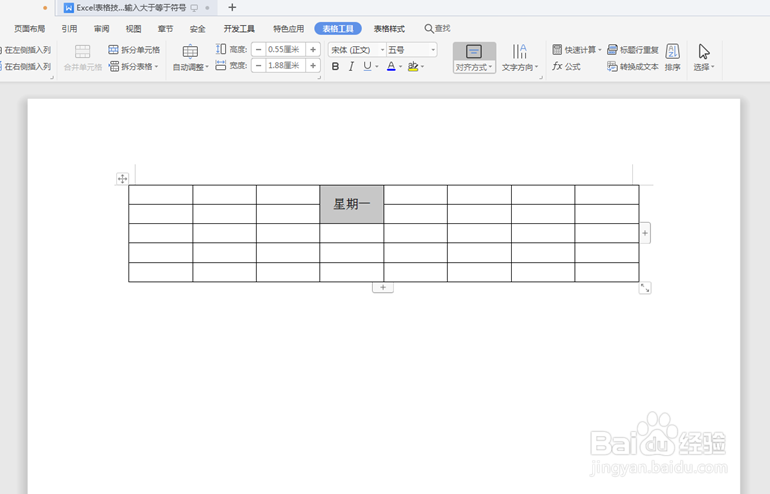Decrease row height with minus button
770x494 pixels.
[x=259, y=50]
